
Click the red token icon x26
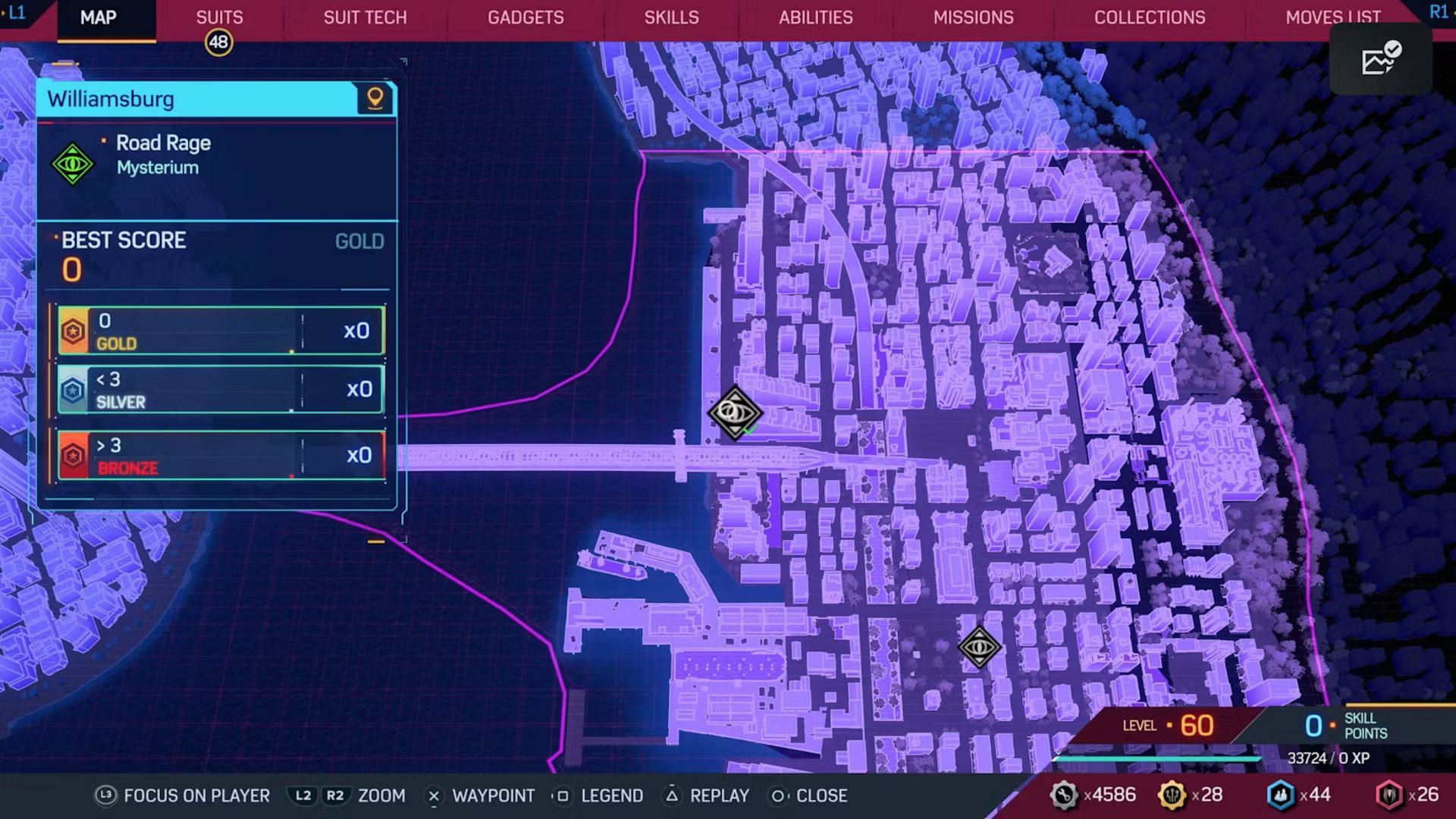click(x=1389, y=795)
